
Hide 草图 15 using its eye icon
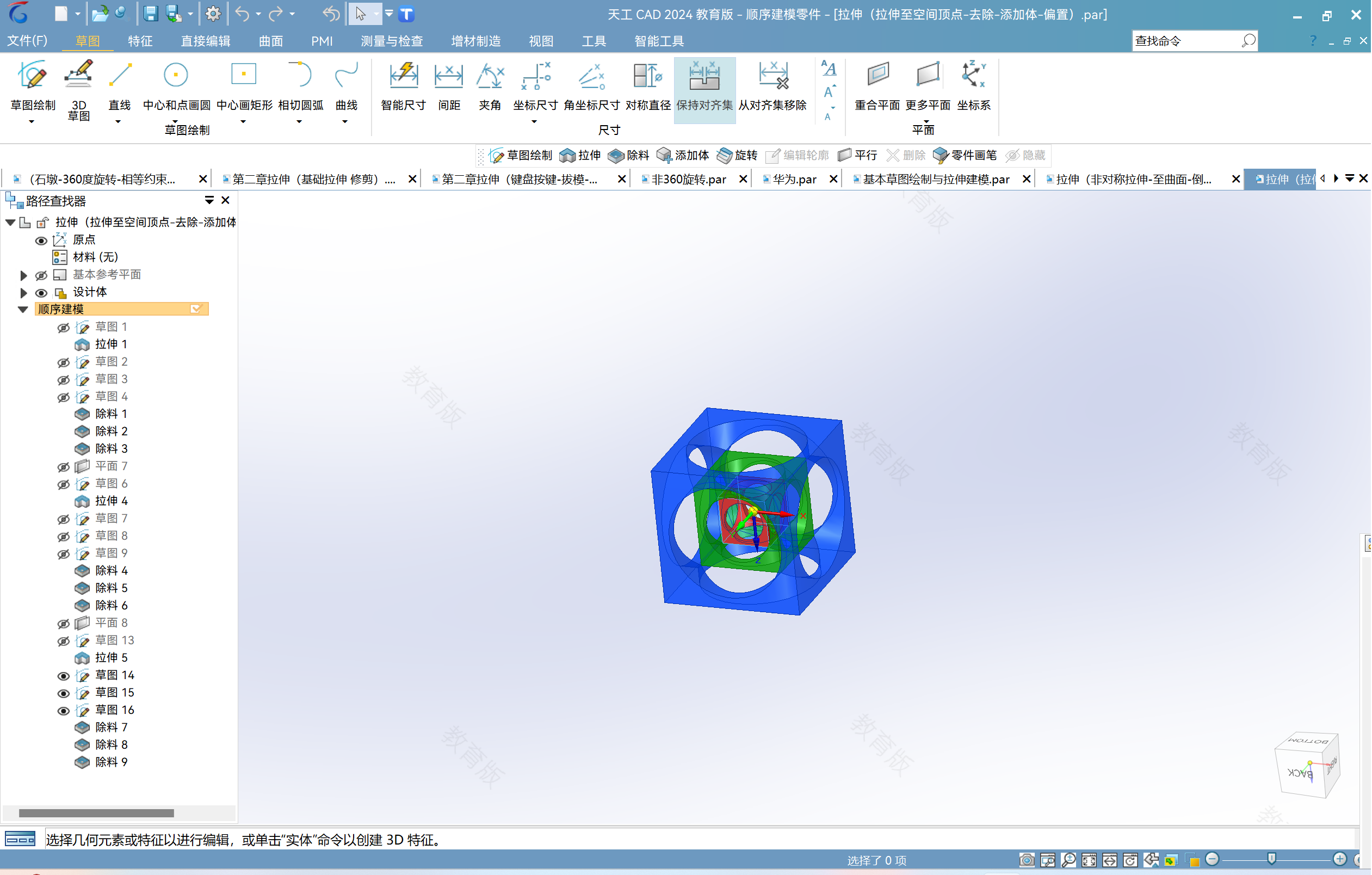63,693
